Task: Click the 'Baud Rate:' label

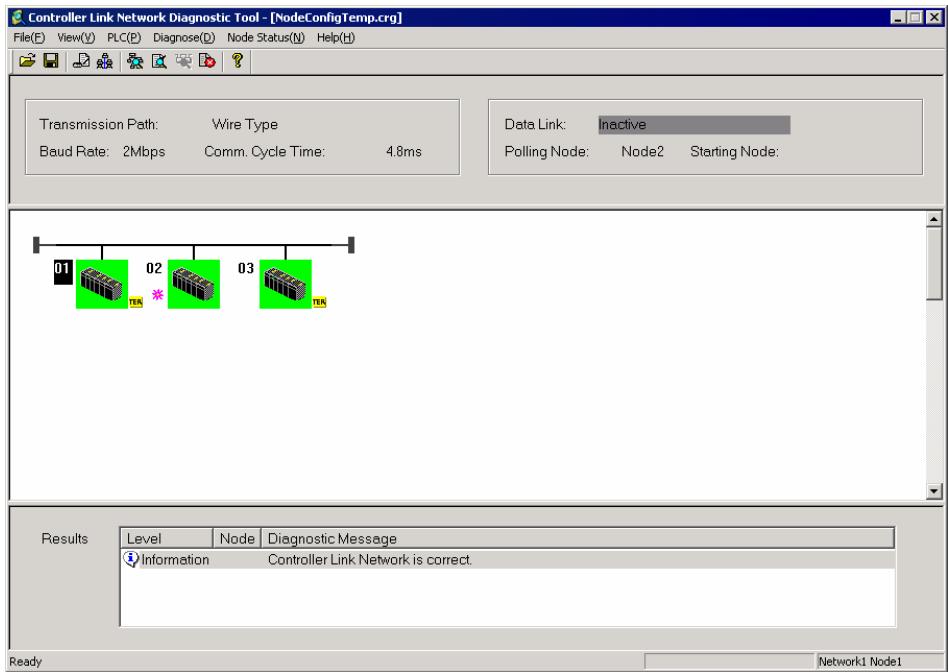Action: pyautogui.click(x=74, y=151)
